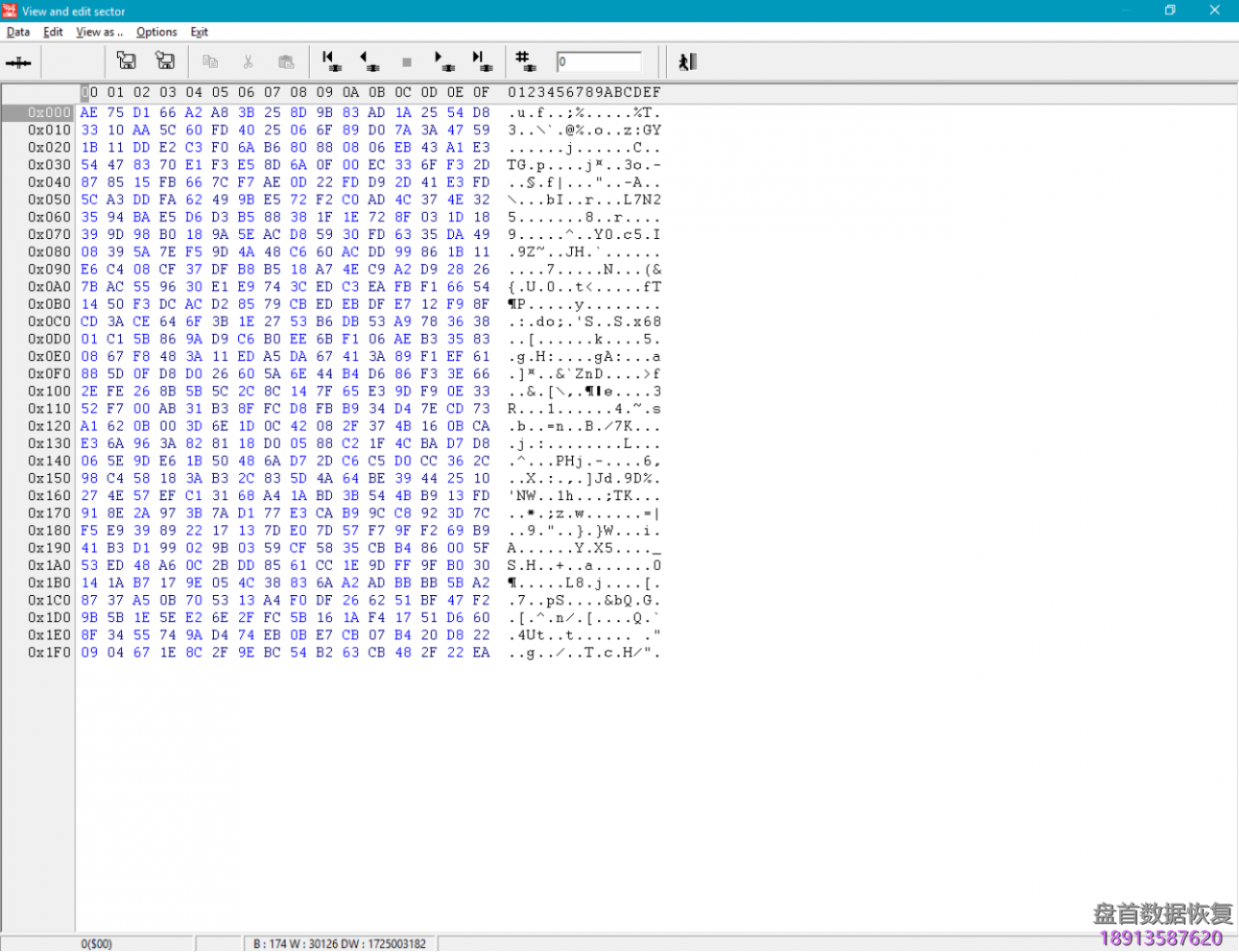Jump to the last sector

point(482,62)
